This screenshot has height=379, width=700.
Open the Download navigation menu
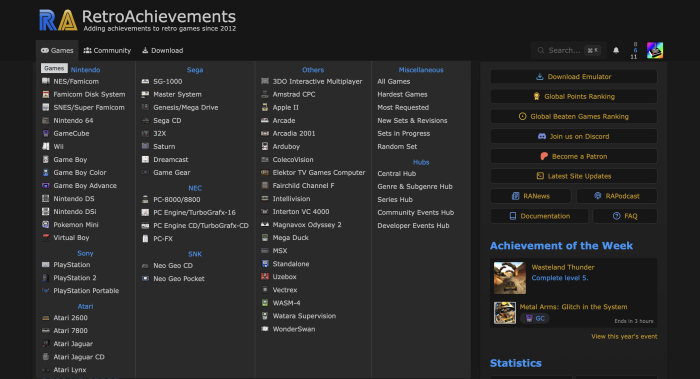(x=162, y=50)
